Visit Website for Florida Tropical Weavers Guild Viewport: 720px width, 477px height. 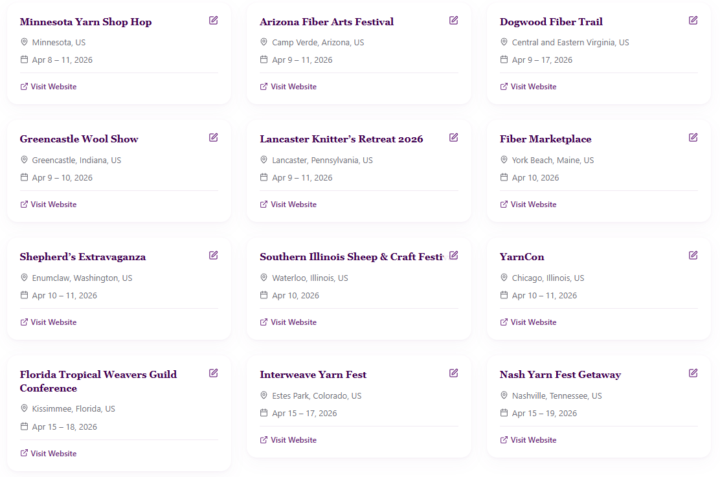(48, 453)
